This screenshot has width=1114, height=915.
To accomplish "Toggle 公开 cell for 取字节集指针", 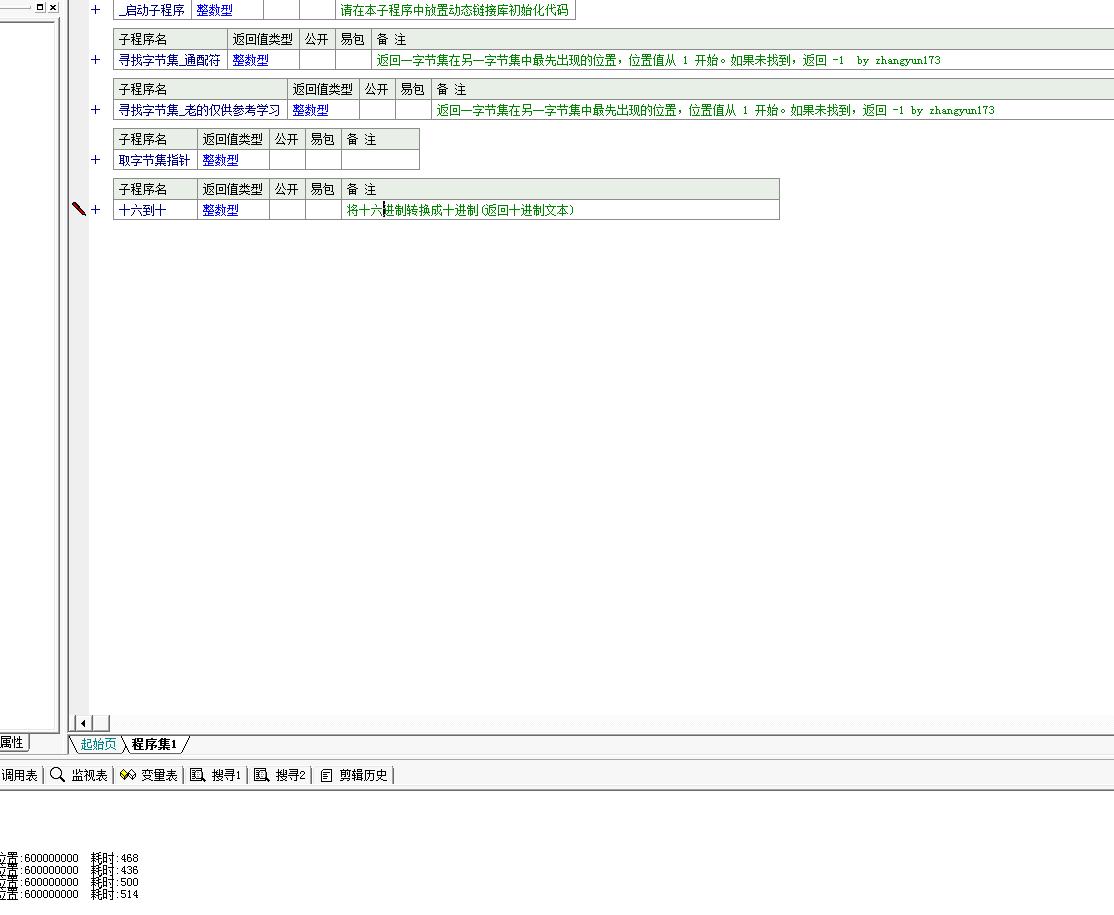I will pyautogui.click(x=287, y=160).
